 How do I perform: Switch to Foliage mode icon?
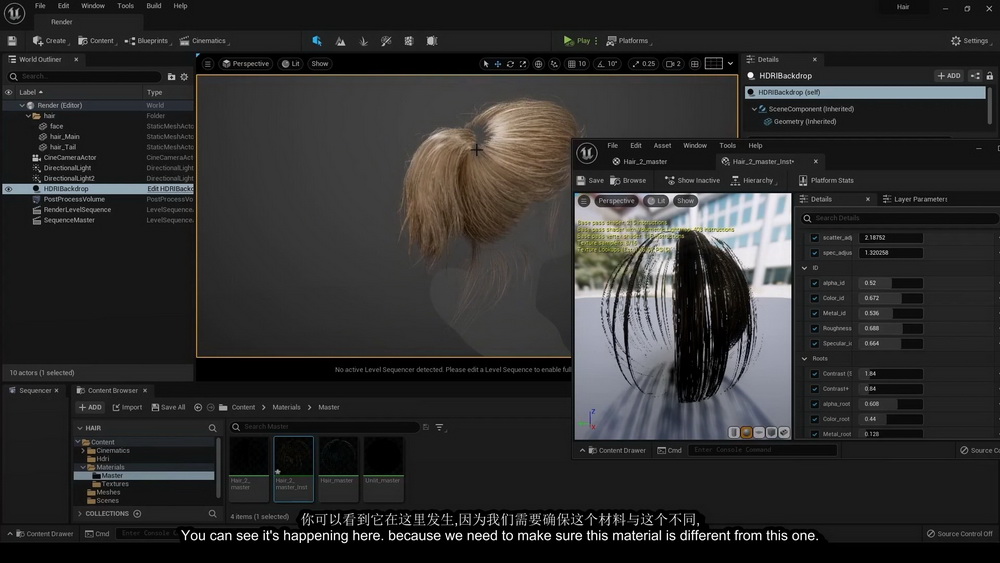pyautogui.click(x=364, y=41)
